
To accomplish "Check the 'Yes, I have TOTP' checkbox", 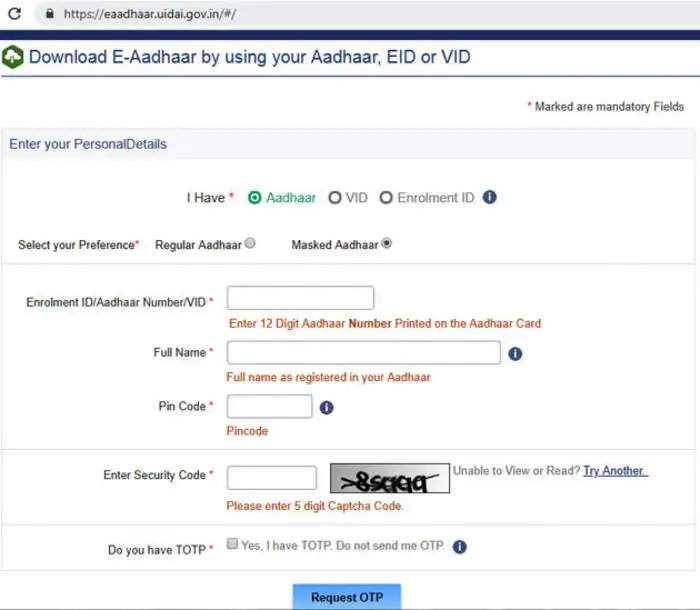I will click(x=232, y=545).
